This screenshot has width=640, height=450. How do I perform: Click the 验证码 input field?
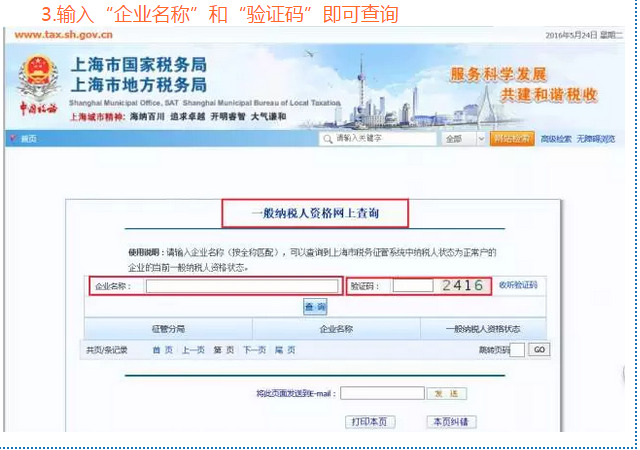pos(413,285)
